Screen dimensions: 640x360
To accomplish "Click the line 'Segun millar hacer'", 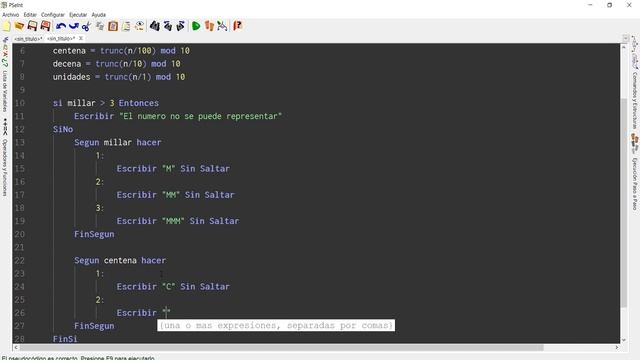I will point(118,142).
